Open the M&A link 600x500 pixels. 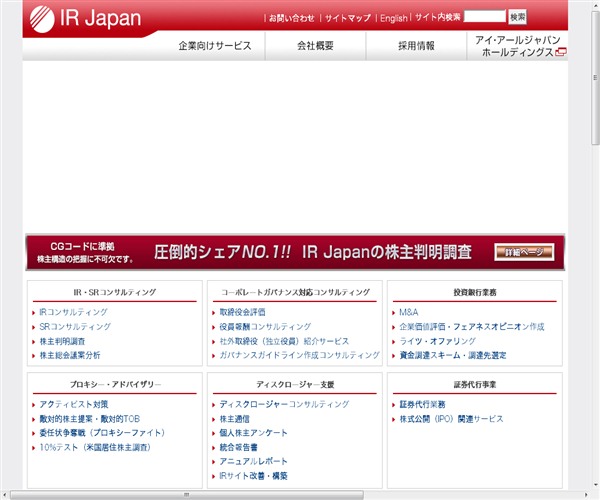coord(409,312)
